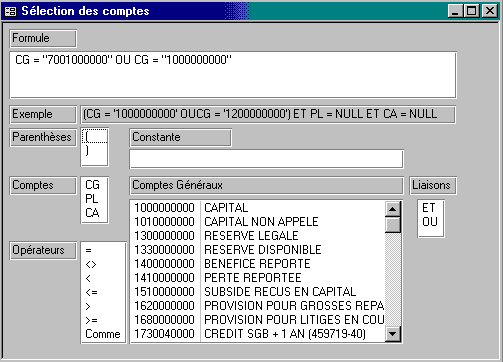Choose PL in the Comptes list
Image resolution: width=503 pixels, height=362 pixels.
click(x=95, y=199)
